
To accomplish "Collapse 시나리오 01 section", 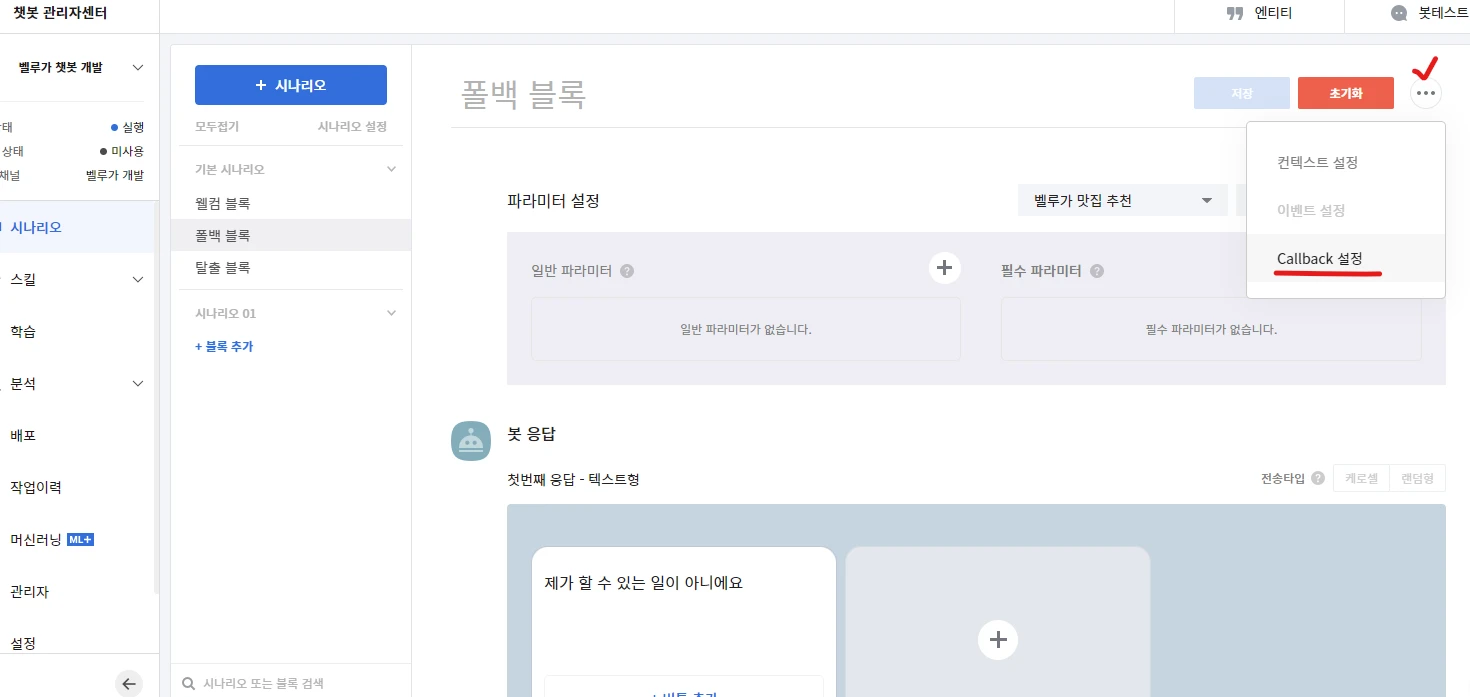I will [x=391, y=313].
